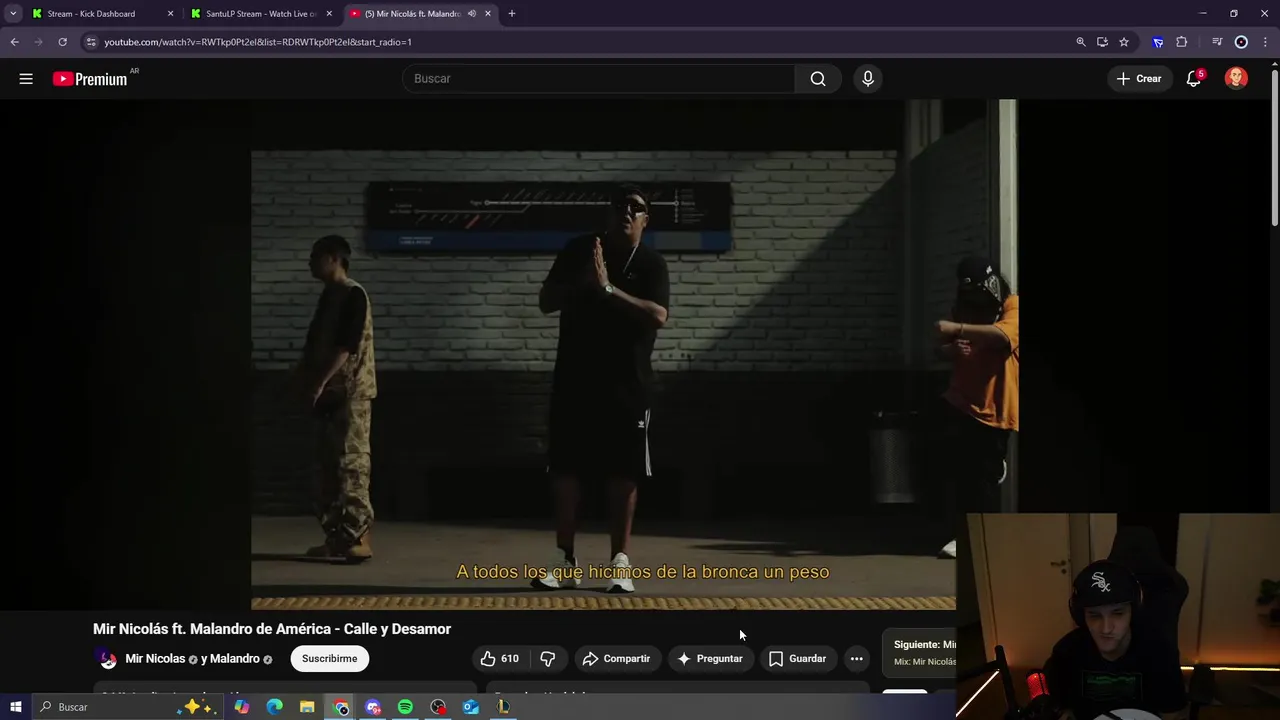The image size is (1280, 720).
Task: Click the Suscribirme button
Action: click(329, 658)
